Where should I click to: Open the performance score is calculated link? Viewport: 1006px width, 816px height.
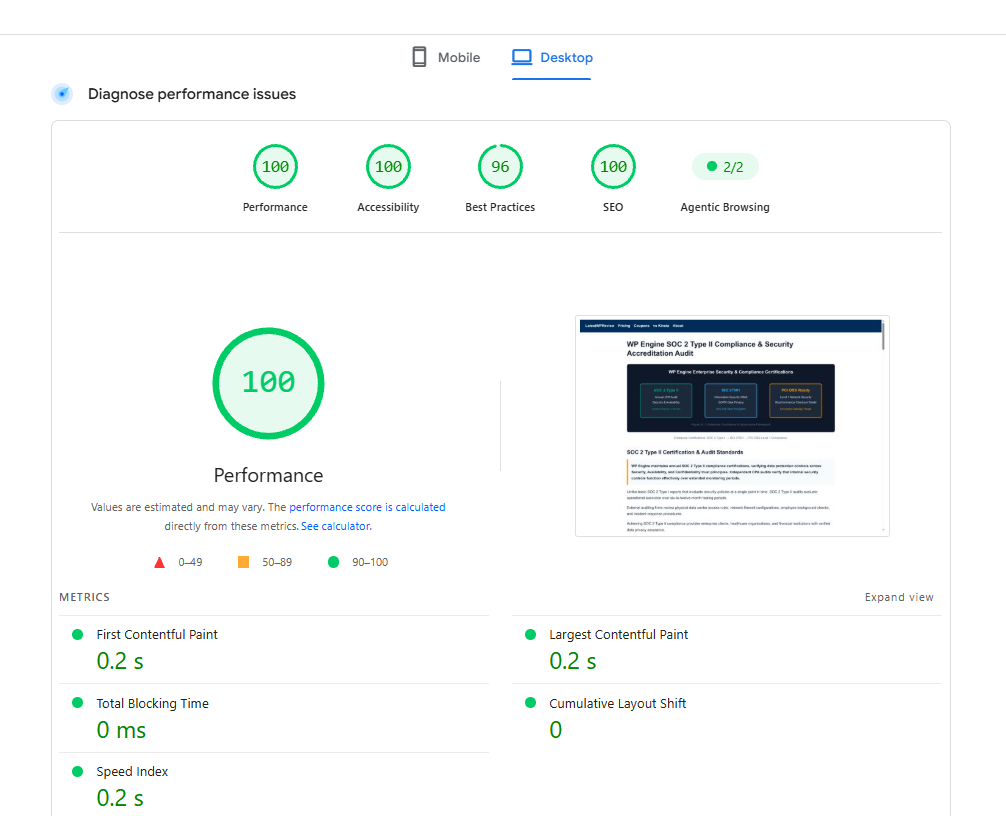(367, 507)
